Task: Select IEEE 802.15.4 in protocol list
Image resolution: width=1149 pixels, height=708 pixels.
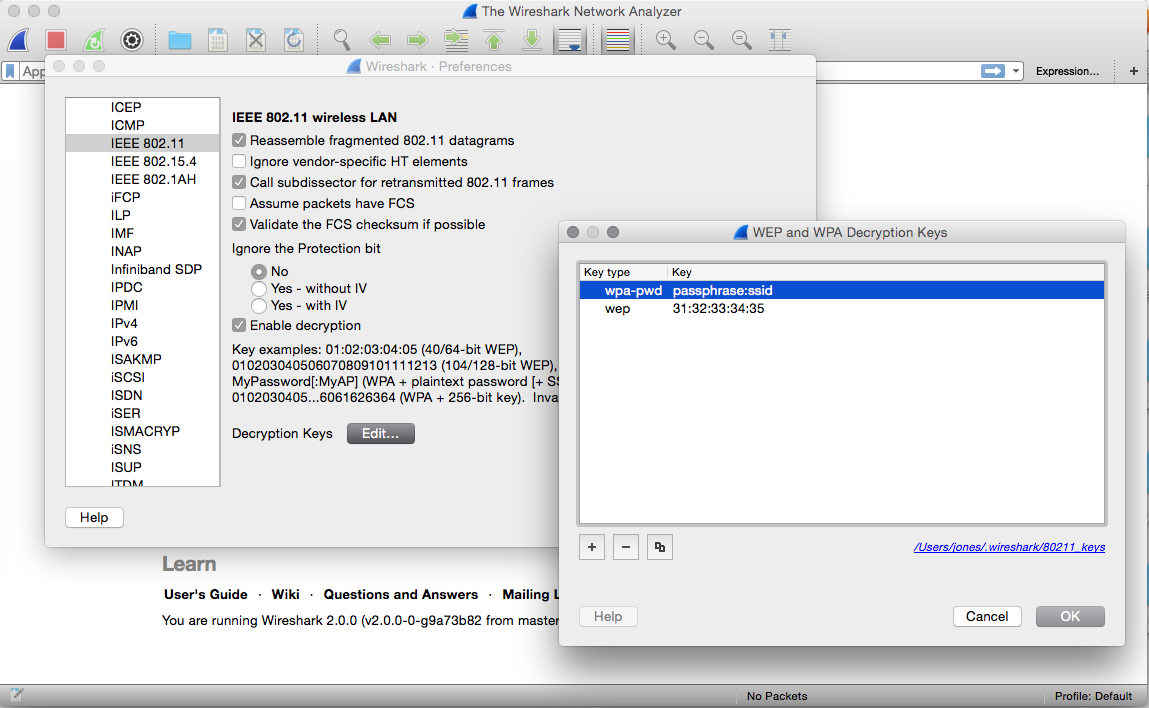Action: click(x=153, y=161)
